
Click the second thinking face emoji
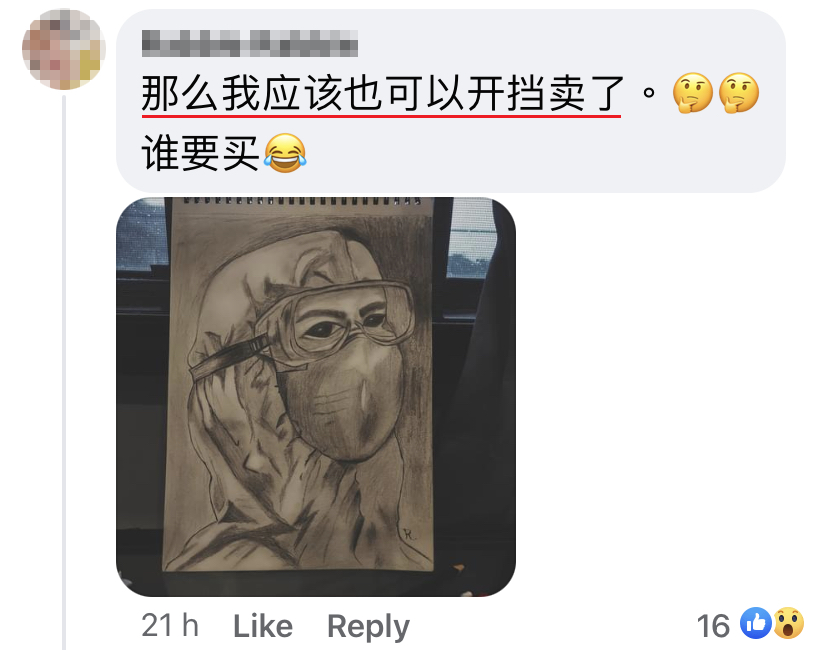739,93
